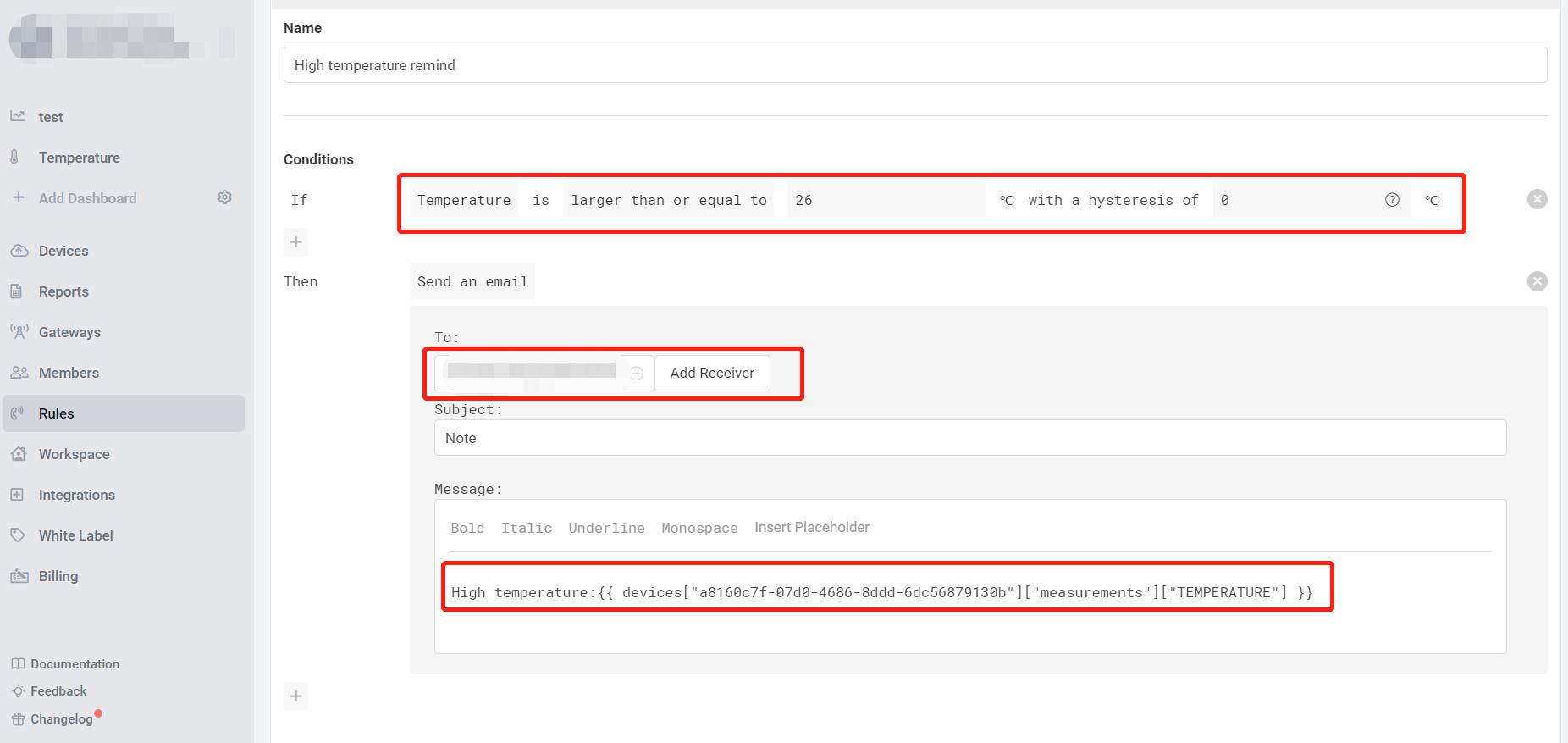The image size is (1568, 743).
Task: Toggle Bold formatting in message editor
Action: pyautogui.click(x=467, y=528)
